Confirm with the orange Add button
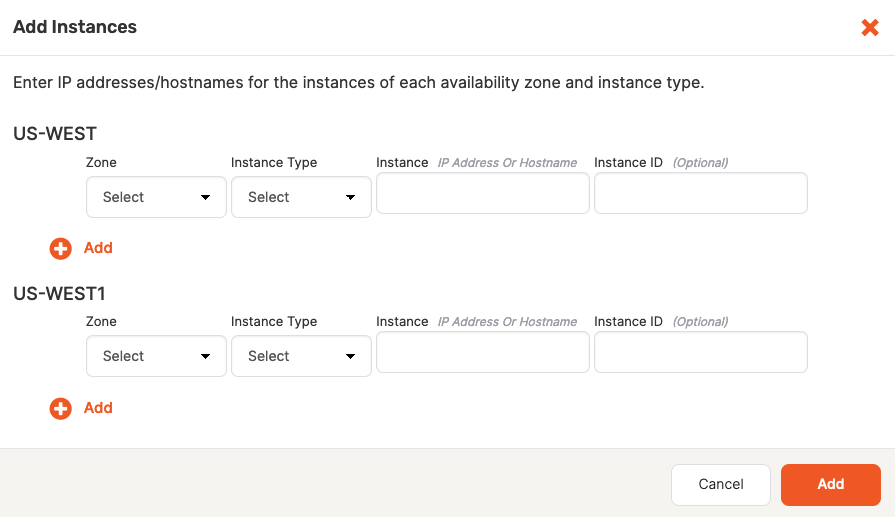The image size is (895, 517). 830,484
